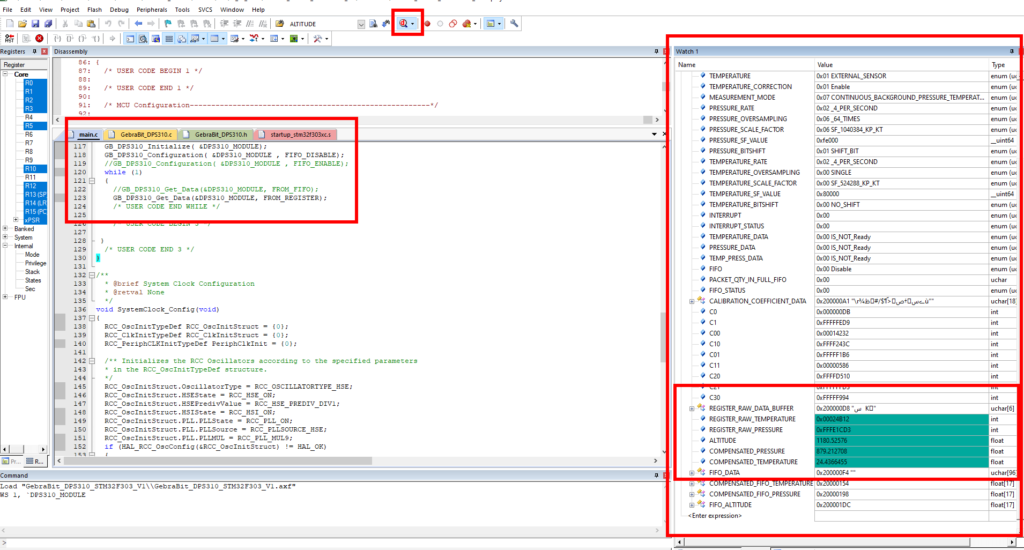This screenshot has width=1024, height=550.
Task: Click the Undo toolbar icon
Action: click(x=108, y=24)
